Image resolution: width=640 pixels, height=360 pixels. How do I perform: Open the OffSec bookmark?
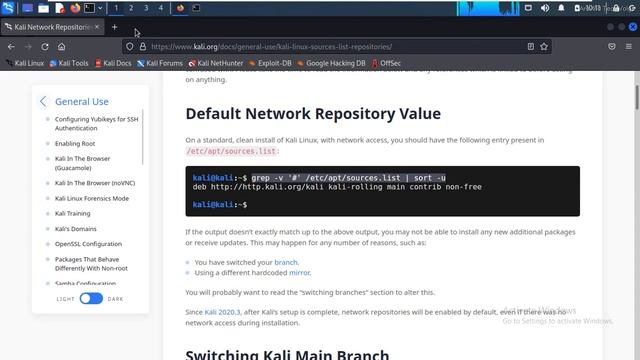pyautogui.click(x=386, y=63)
